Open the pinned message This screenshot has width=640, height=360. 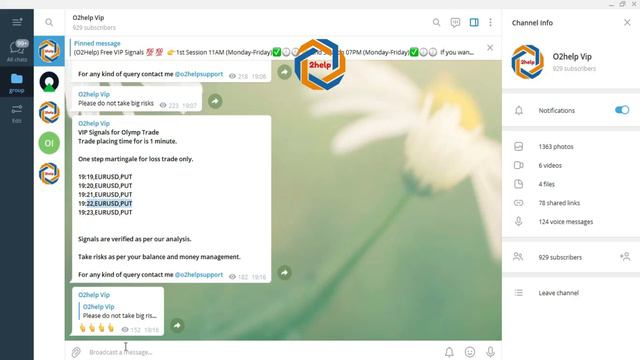click(273, 48)
